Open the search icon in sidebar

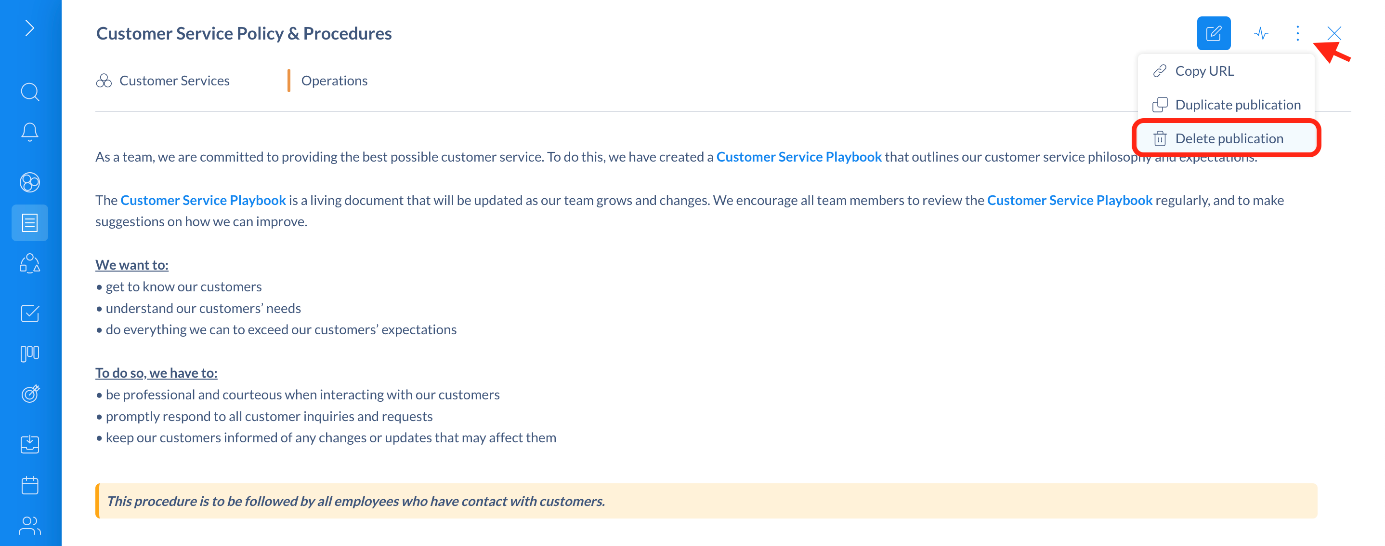[x=30, y=92]
